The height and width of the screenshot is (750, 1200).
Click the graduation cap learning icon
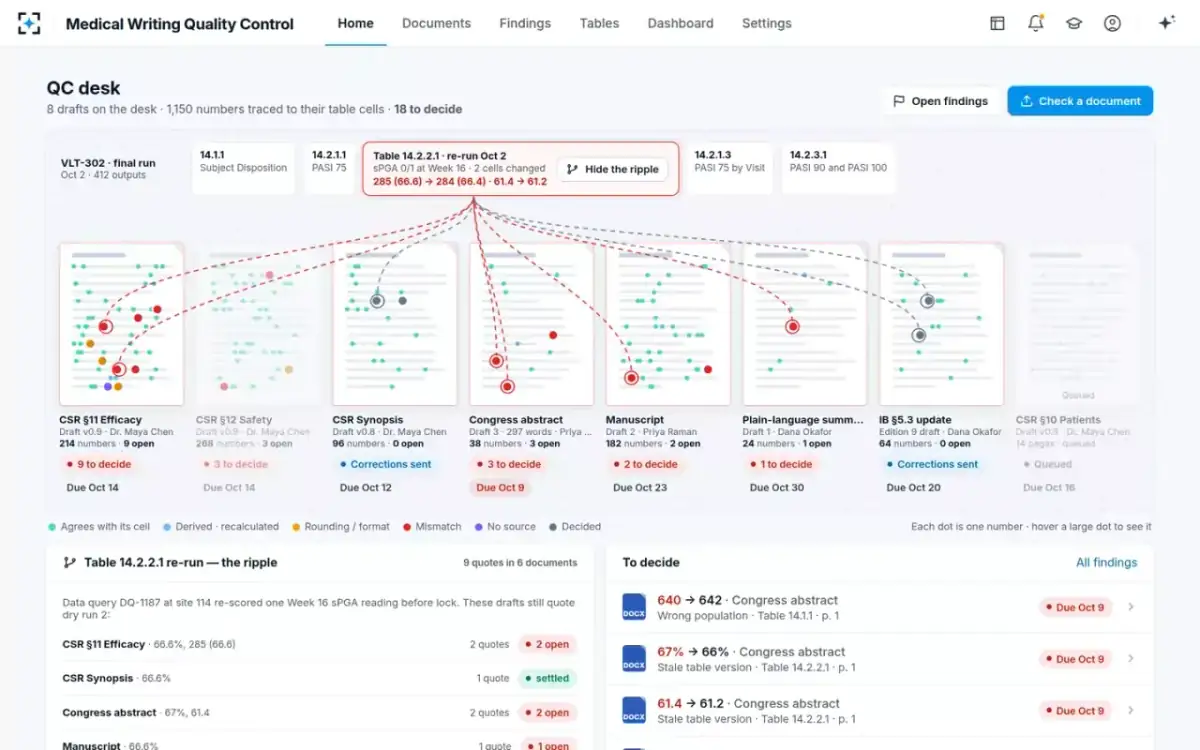1074,23
